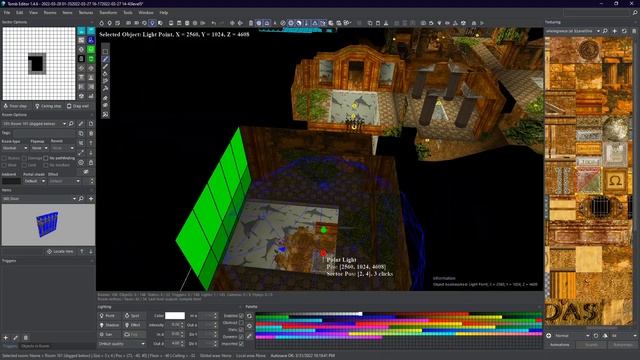640x360 pixels.
Task: Search items with magnifier in Items panel
Action: pos(81,199)
